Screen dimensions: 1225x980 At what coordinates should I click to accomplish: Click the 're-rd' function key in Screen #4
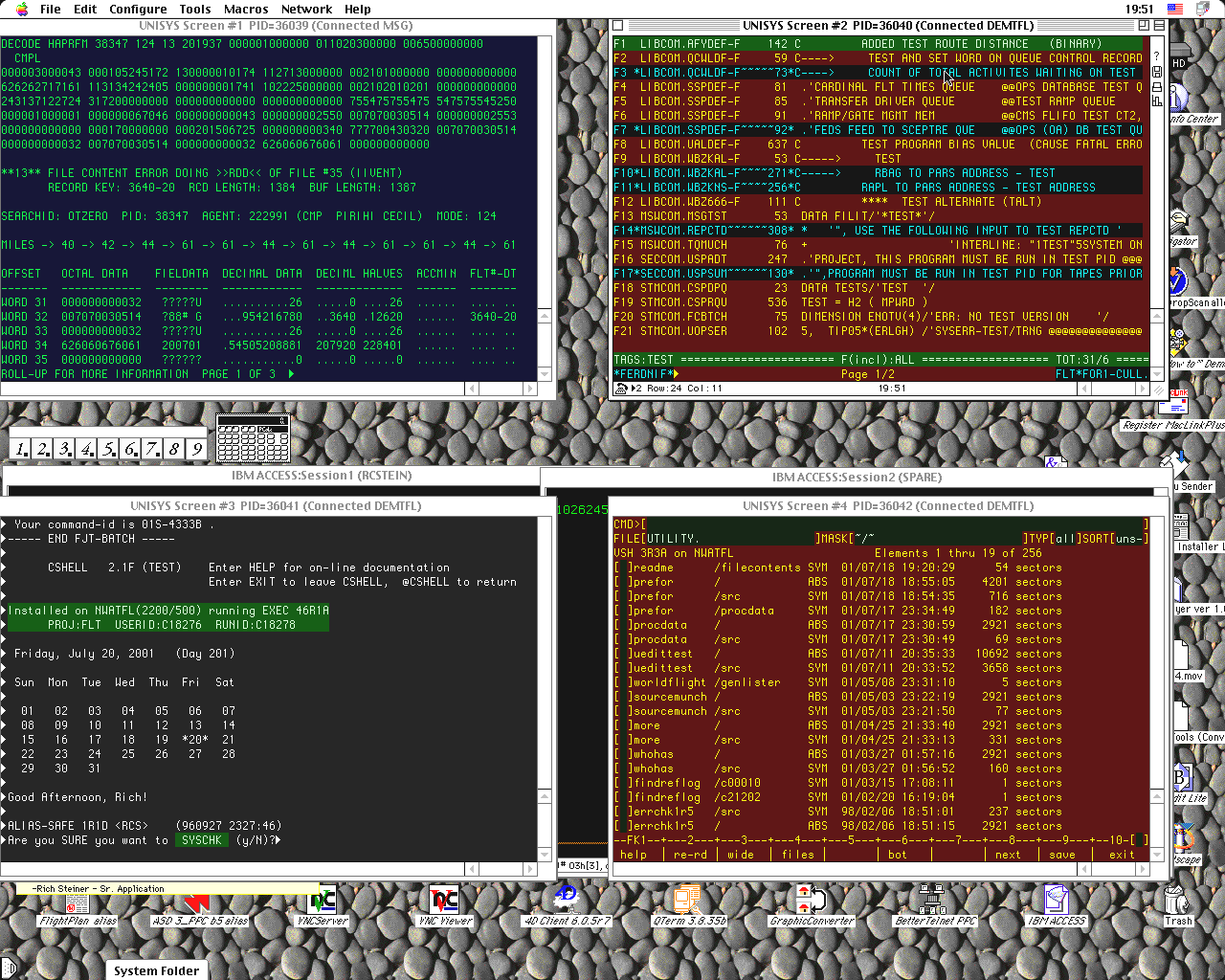(x=689, y=855)
